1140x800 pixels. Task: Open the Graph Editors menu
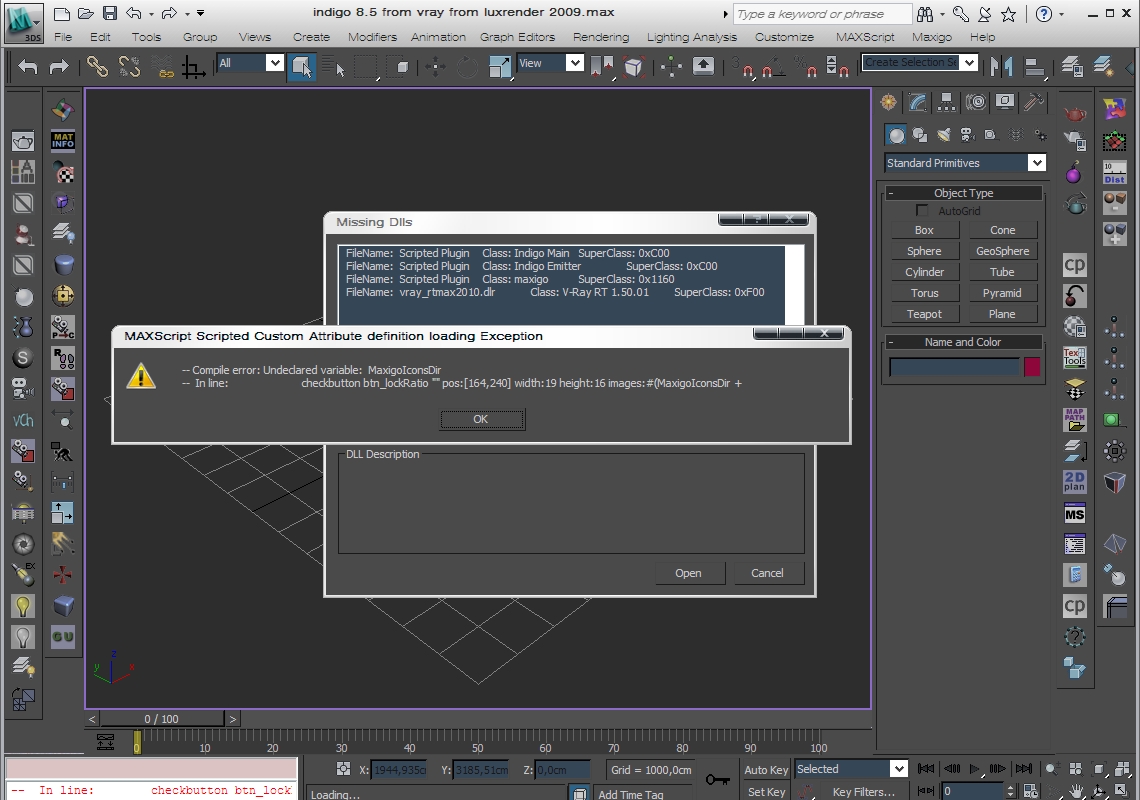pyautogui.click(x=517, y=37)
